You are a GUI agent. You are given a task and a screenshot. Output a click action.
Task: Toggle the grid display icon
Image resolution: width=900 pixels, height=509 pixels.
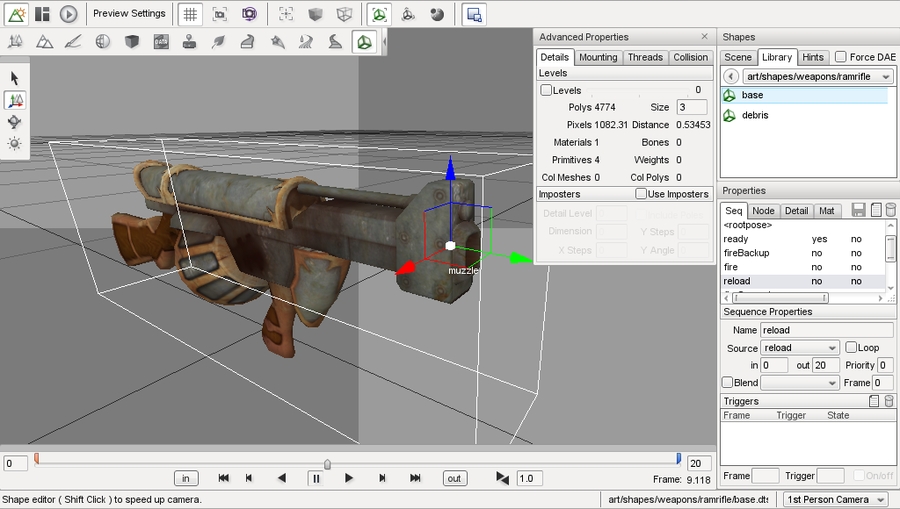[x=192, y=14]
